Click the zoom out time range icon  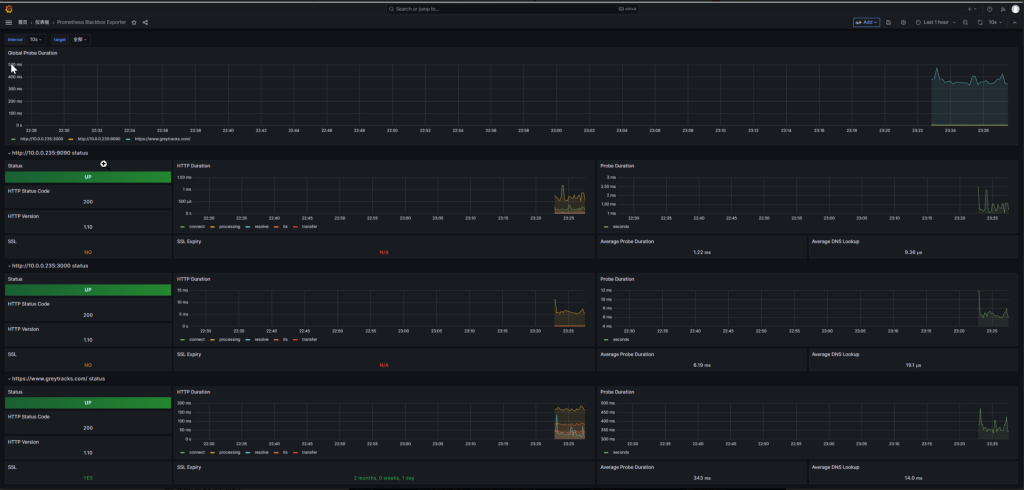(x=966, y=22)
